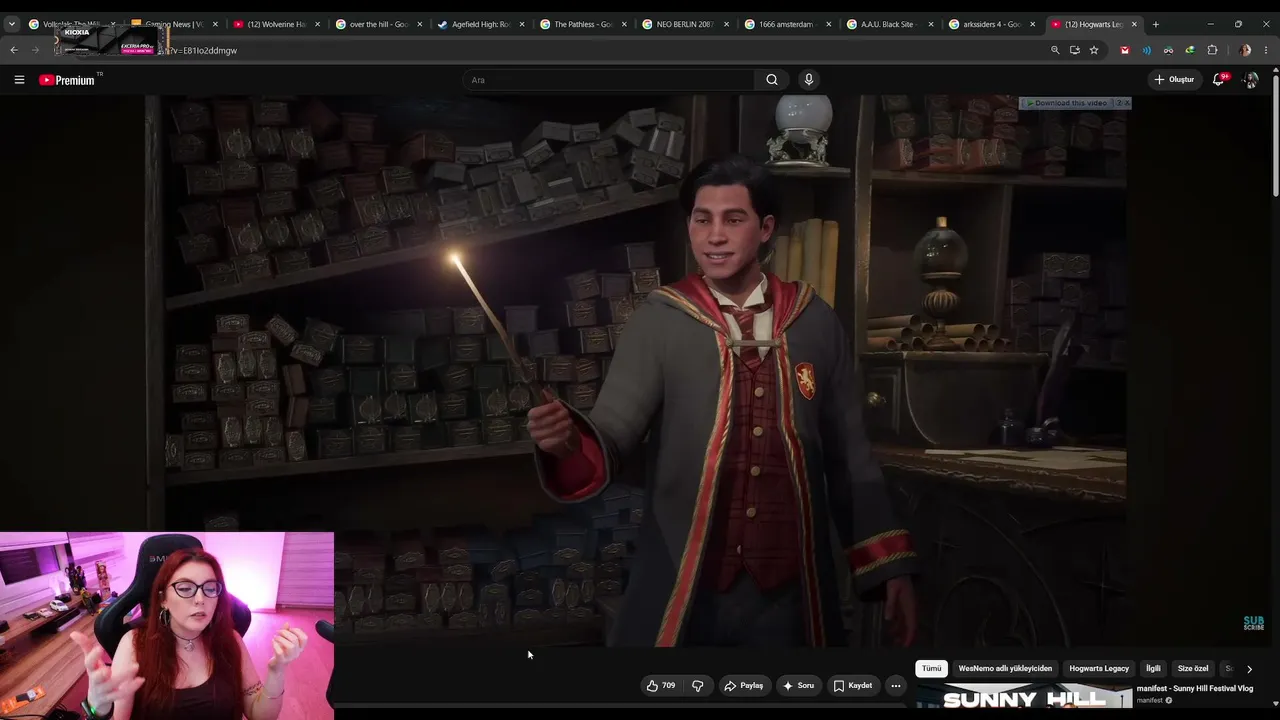Bookmark this page with the star icon
This screenshot has width=1280, height=720.
click(1094, 50)
